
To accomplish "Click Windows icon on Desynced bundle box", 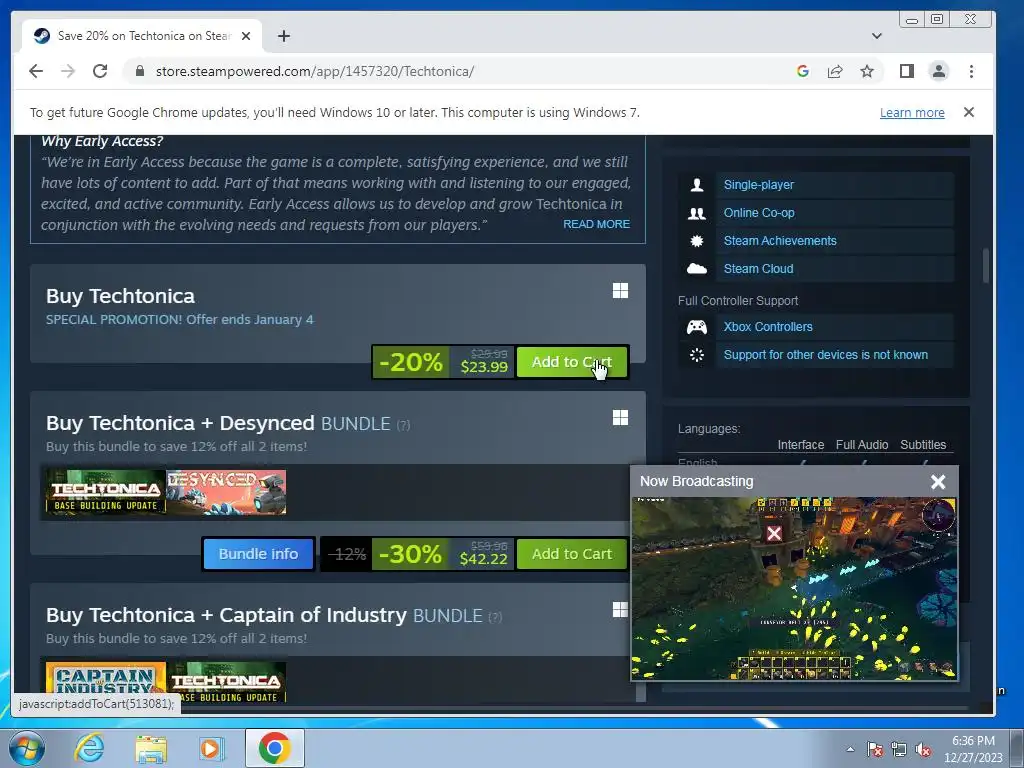I will pyautogui.click(x=620, y=417).
